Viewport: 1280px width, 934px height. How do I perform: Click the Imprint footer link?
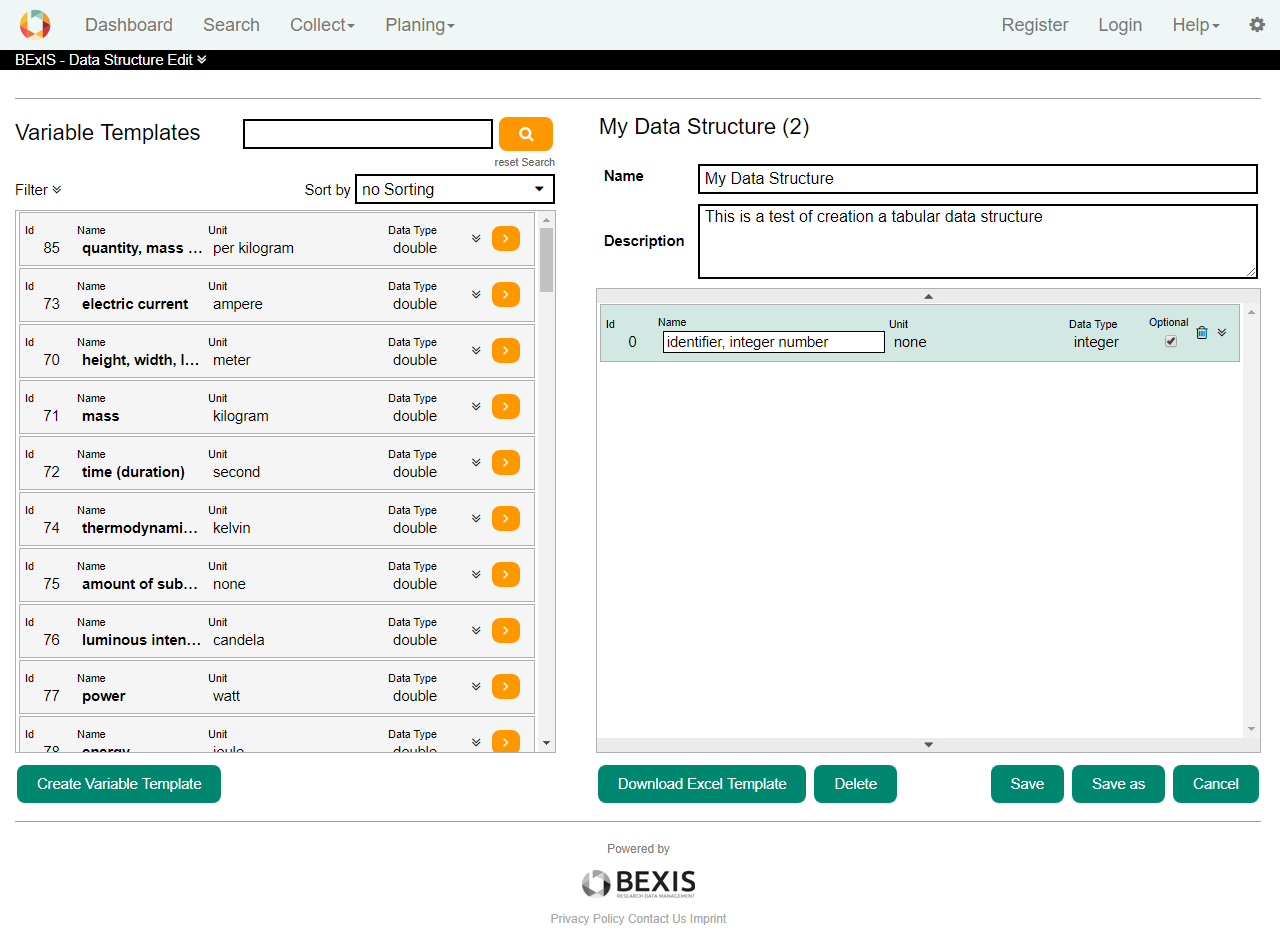[x=708, y=919]
